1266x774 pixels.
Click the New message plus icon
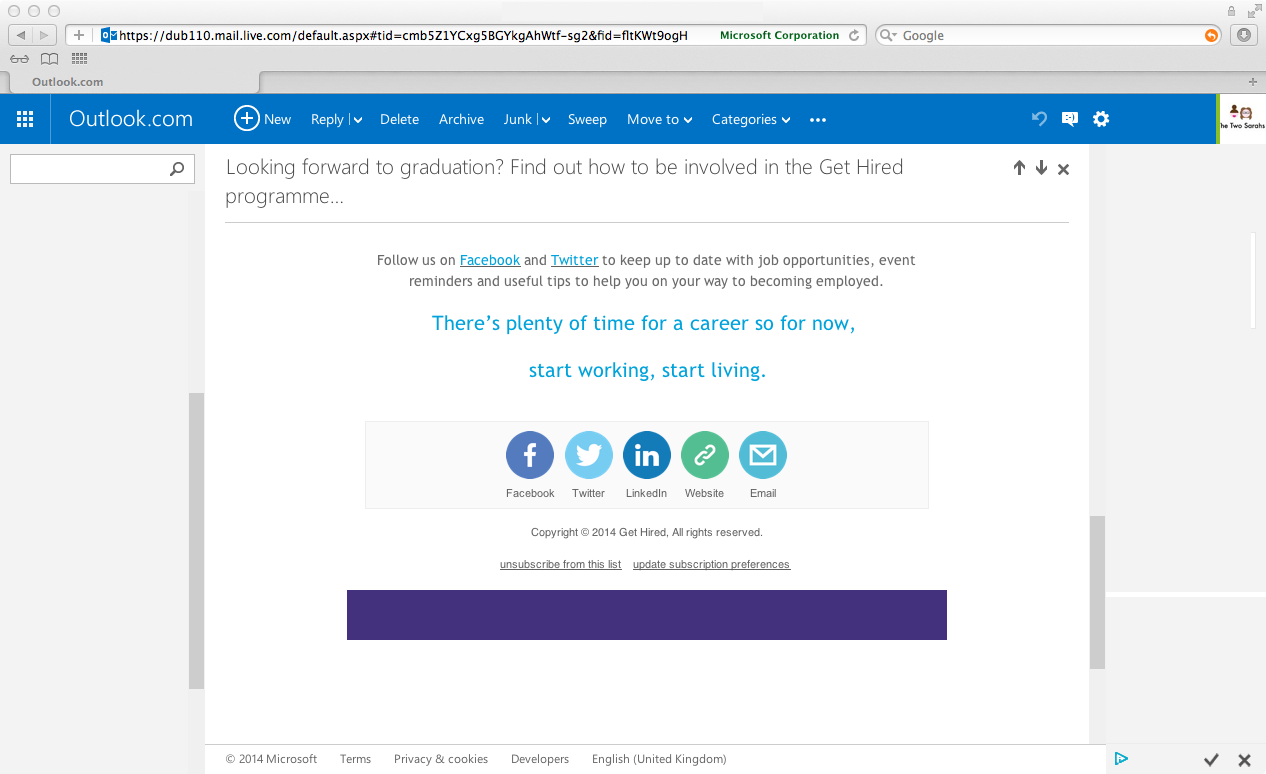(x=246, y=119)
